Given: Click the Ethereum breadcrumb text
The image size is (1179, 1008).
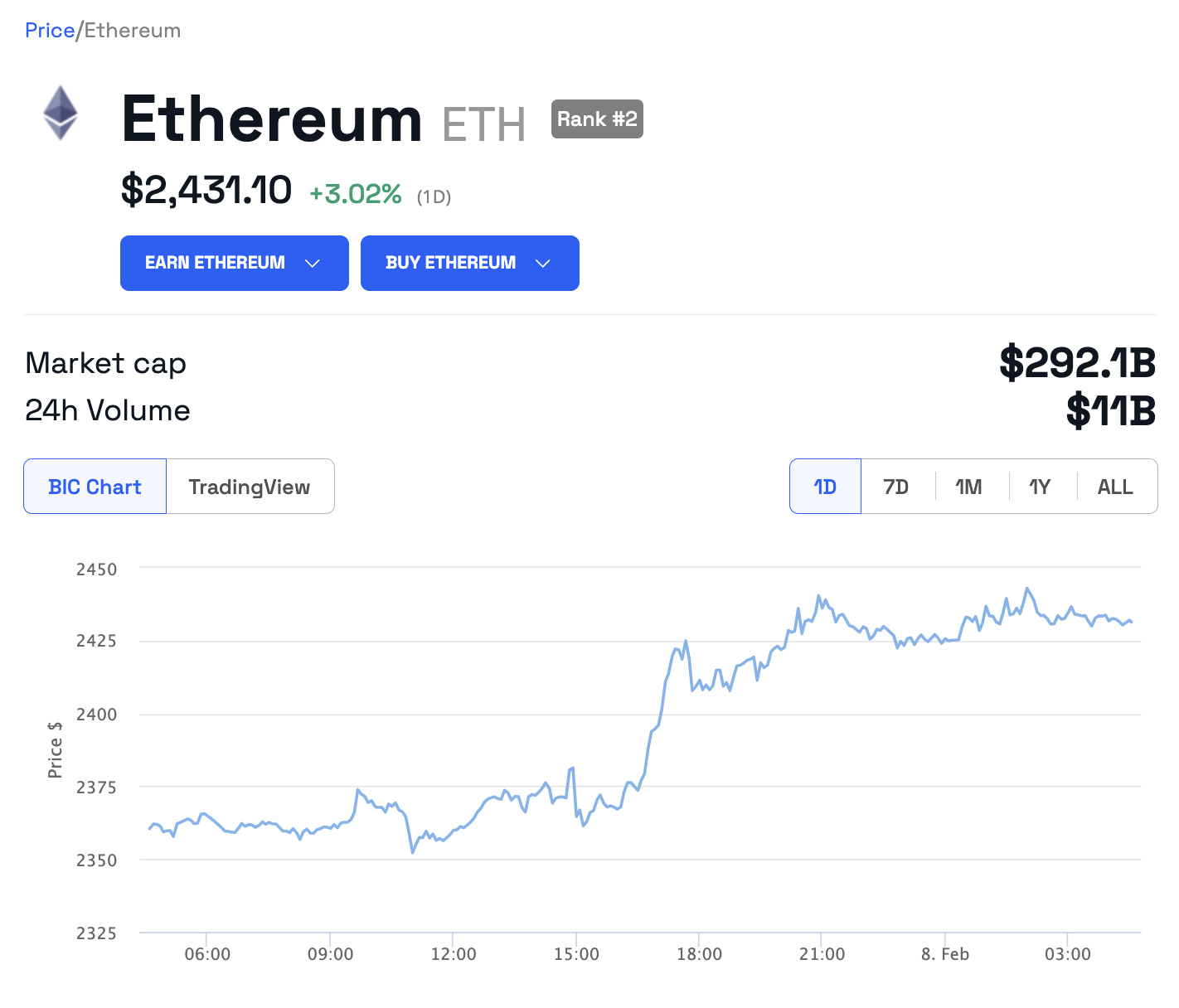Looking at the screenshot, I should [x=133, y=31].
